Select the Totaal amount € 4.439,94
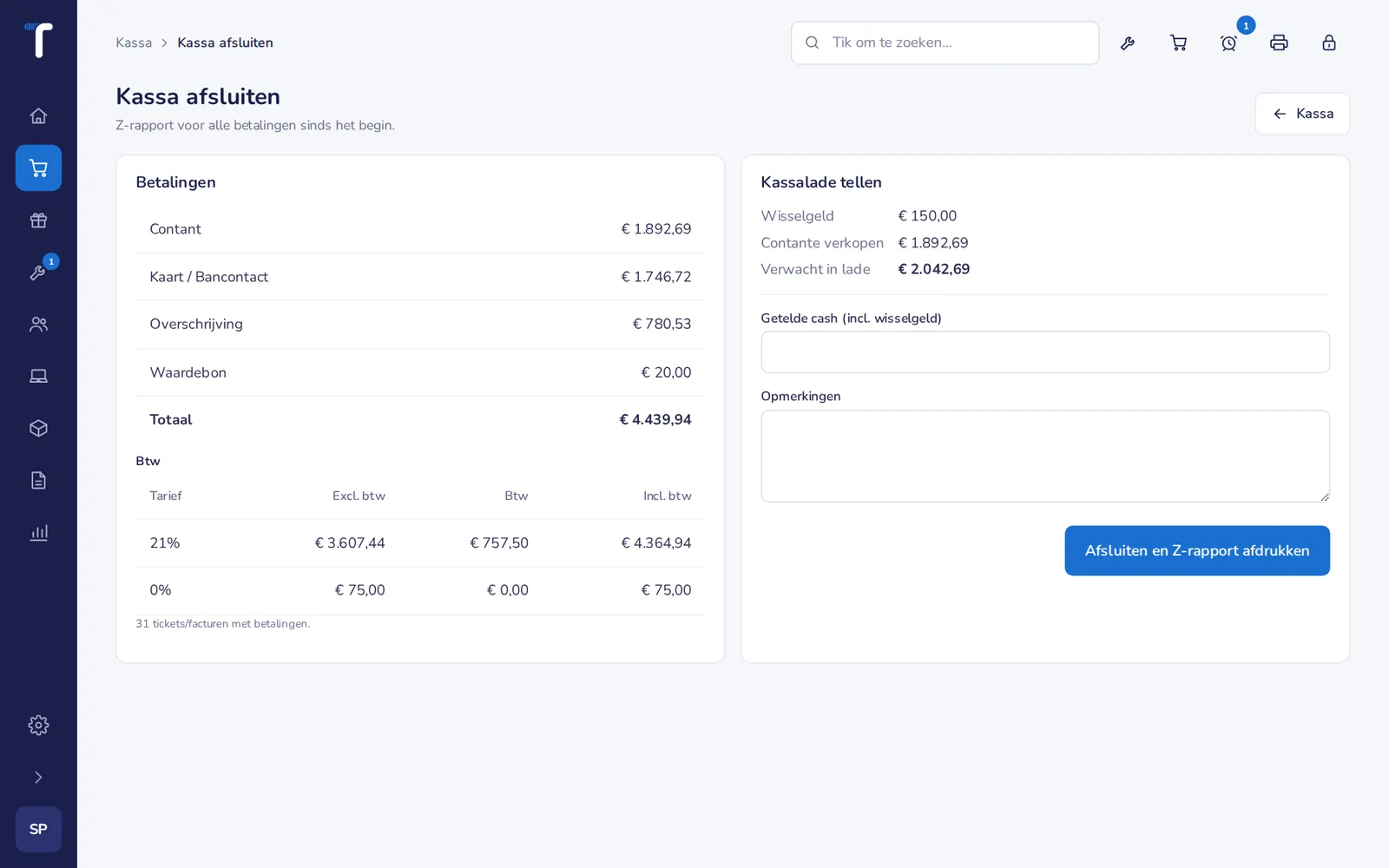This screenshot has height=868, width=1389. 655,419
